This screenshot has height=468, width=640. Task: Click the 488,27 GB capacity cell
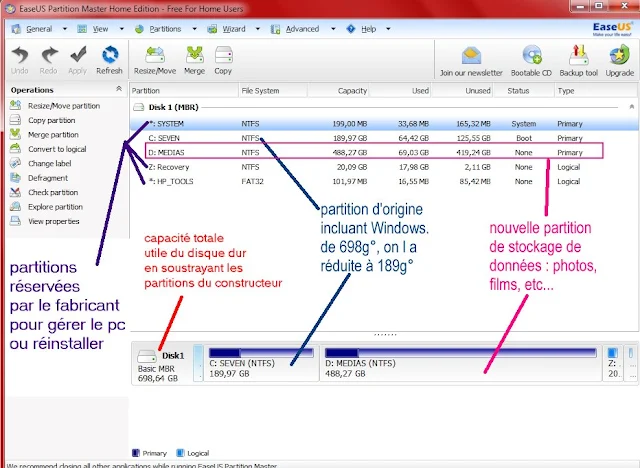click(x=350, y=153)
